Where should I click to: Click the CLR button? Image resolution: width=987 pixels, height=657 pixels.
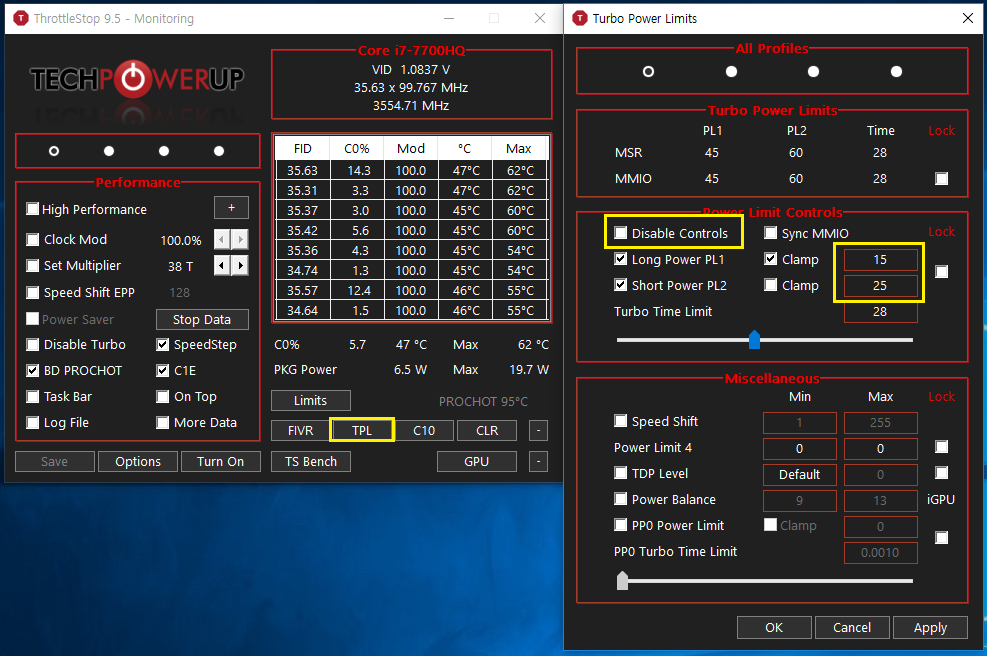[x=487, y=430]
